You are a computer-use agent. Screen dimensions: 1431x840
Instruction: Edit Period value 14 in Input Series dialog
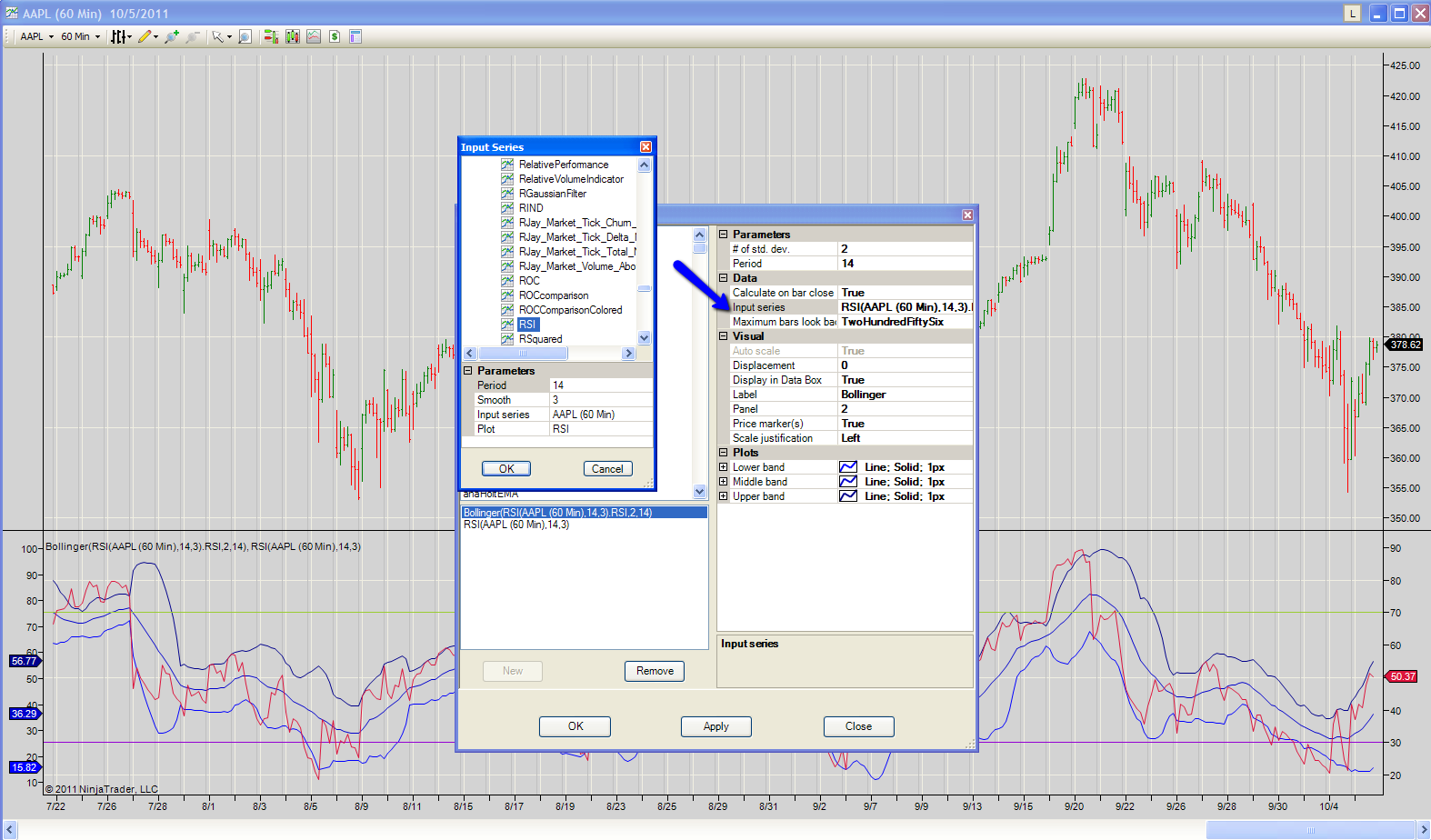601,385
